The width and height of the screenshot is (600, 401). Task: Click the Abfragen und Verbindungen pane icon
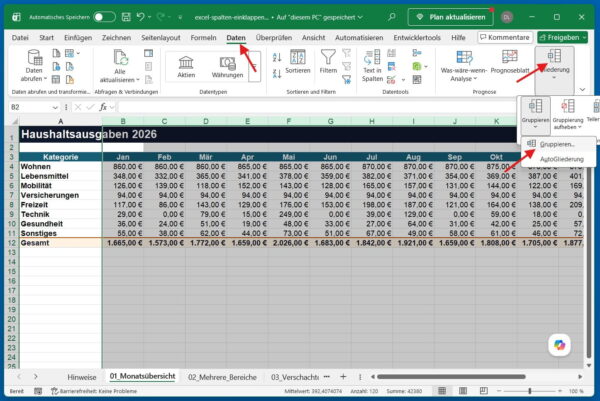pos(148,53)
